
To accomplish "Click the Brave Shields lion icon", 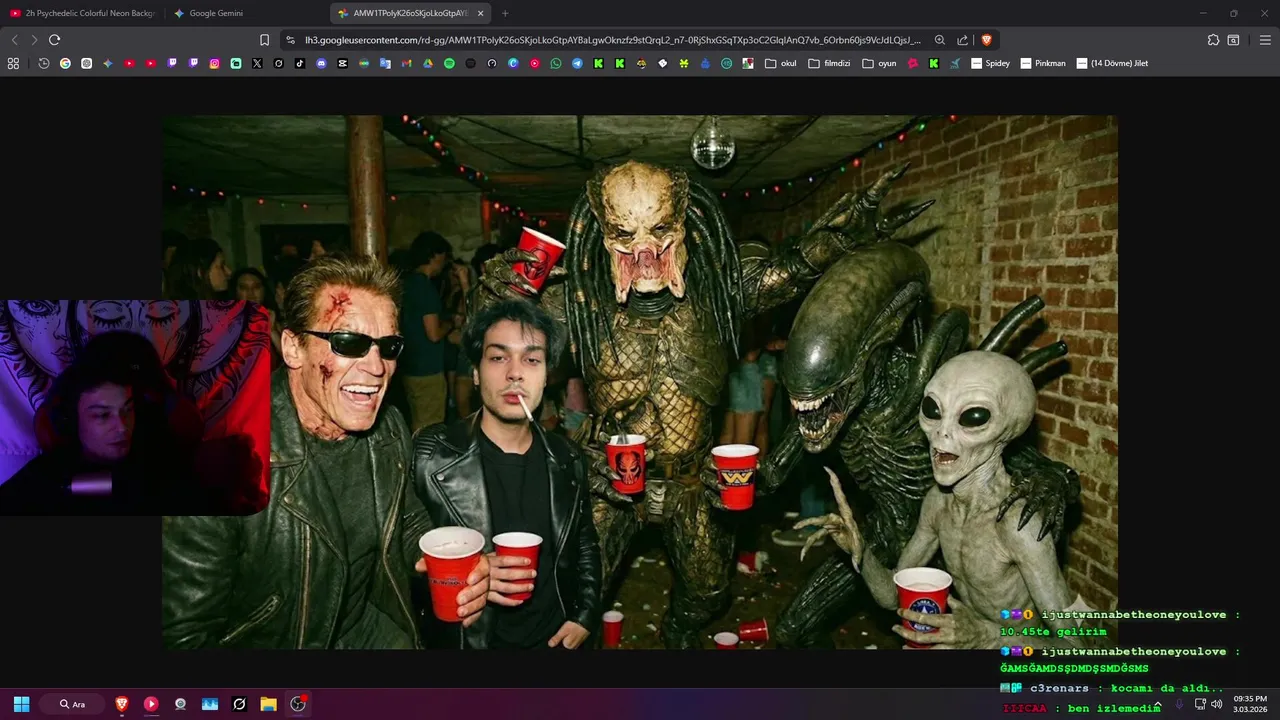I will coord(986,40).
